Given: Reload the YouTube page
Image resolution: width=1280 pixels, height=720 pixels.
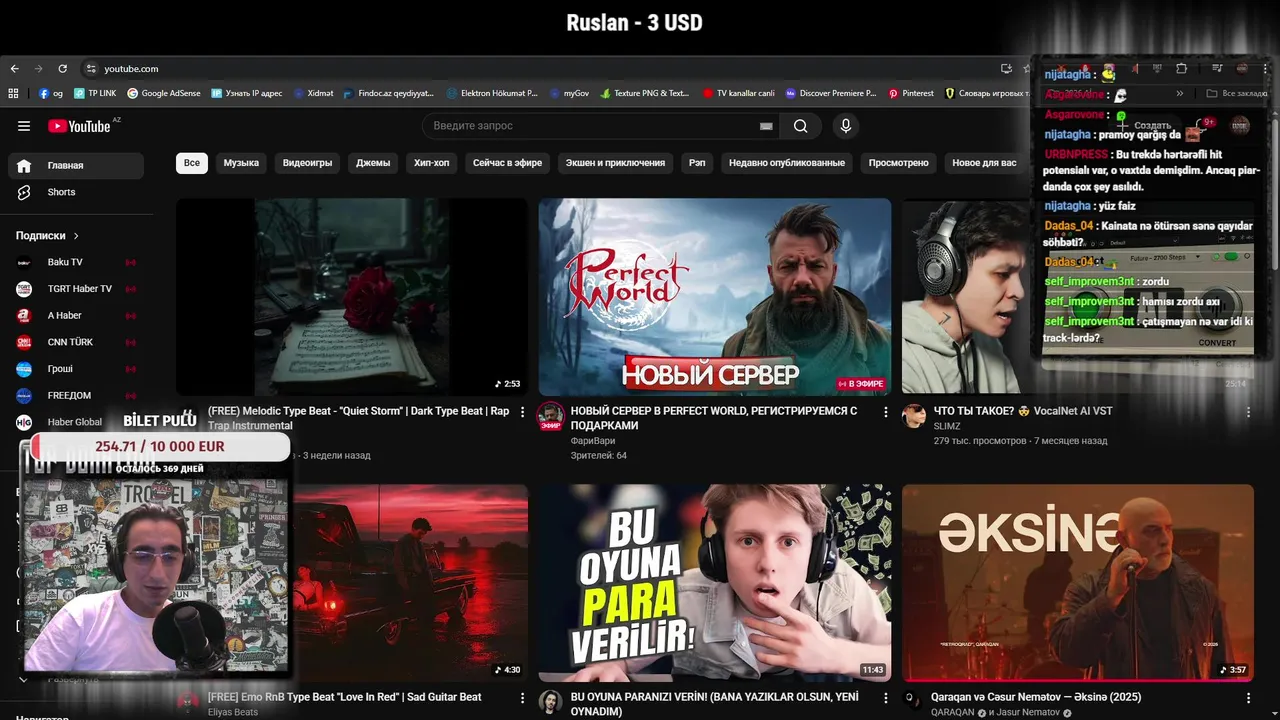Looking at the screenshot, I should 62,69.
